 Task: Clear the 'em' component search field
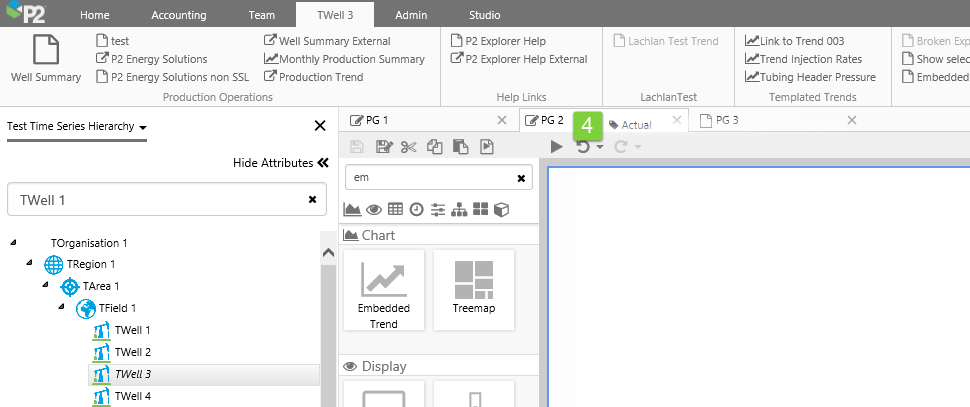[521, 178]
